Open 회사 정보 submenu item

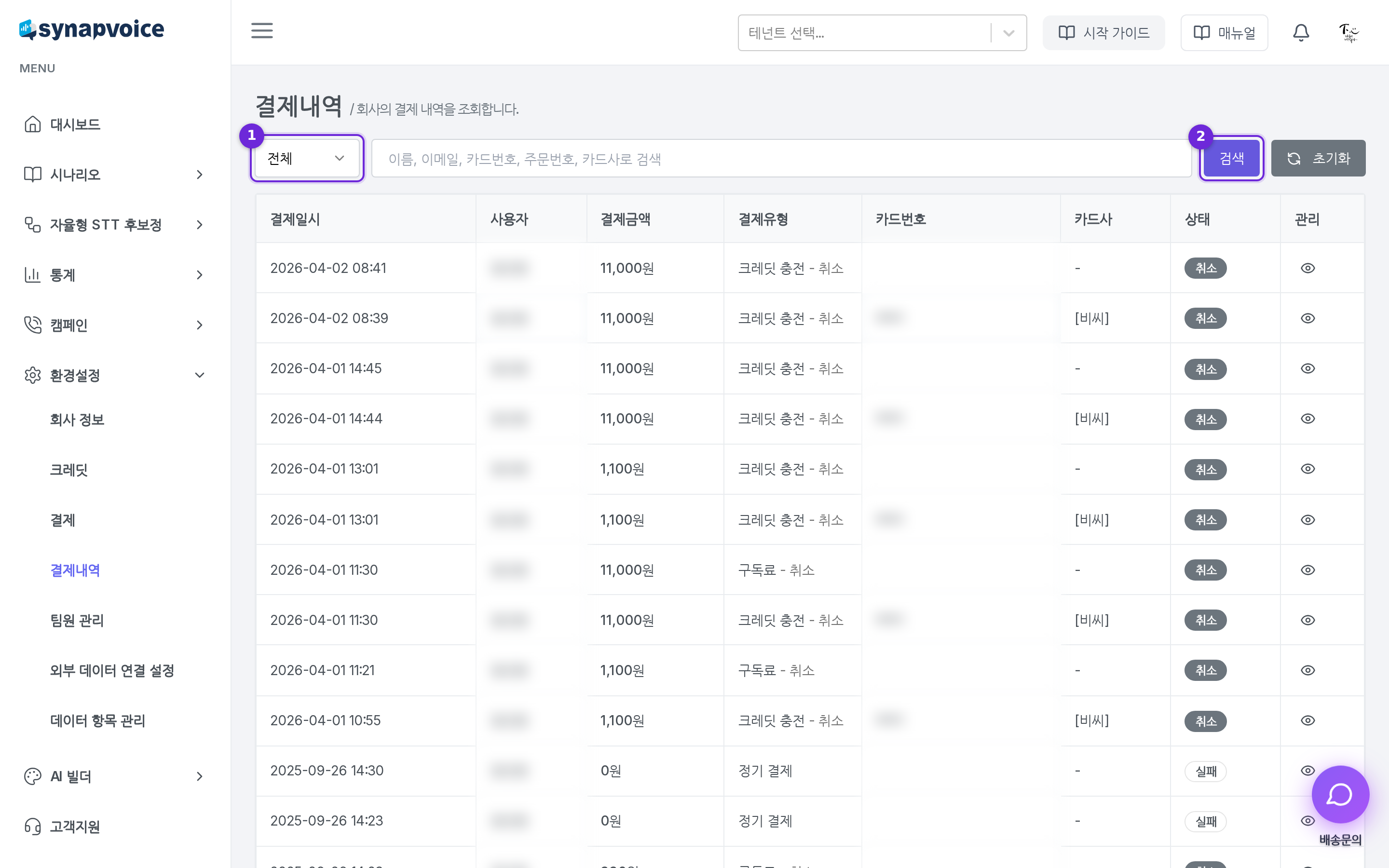tap(77, 420)
